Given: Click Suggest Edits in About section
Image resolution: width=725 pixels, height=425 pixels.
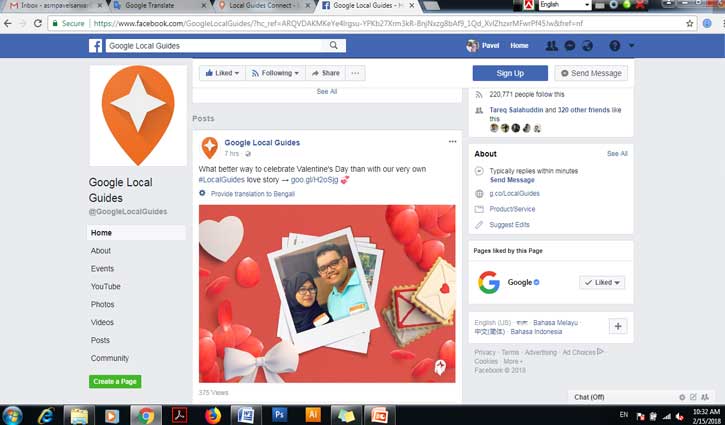Looking at the screenshot, I should click(509, 225).
